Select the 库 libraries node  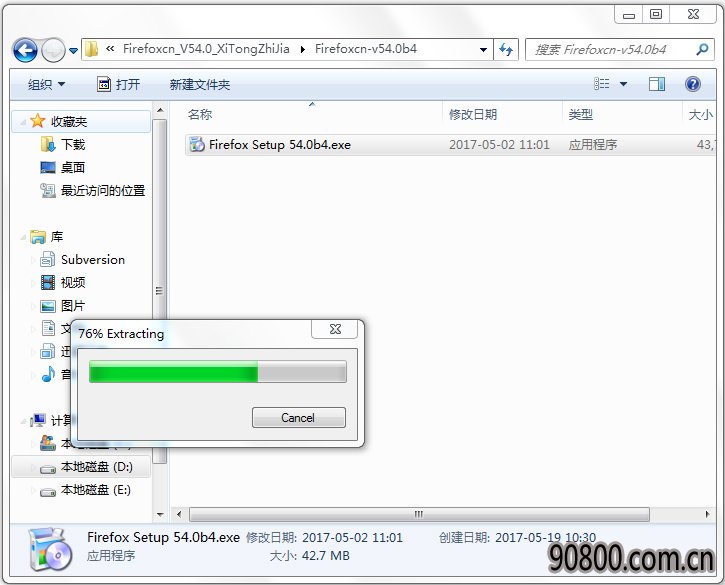(56, 237)
